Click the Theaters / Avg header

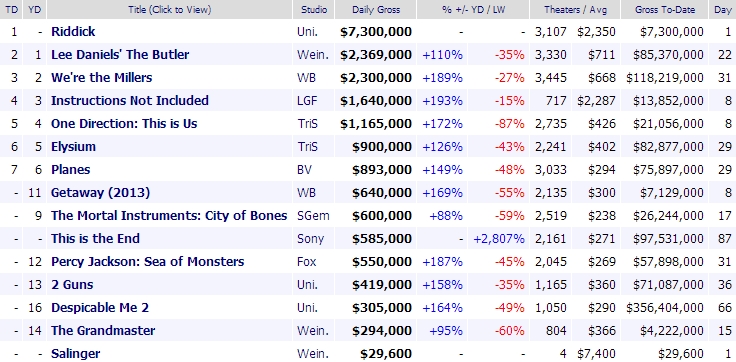(x=575, y=9)
